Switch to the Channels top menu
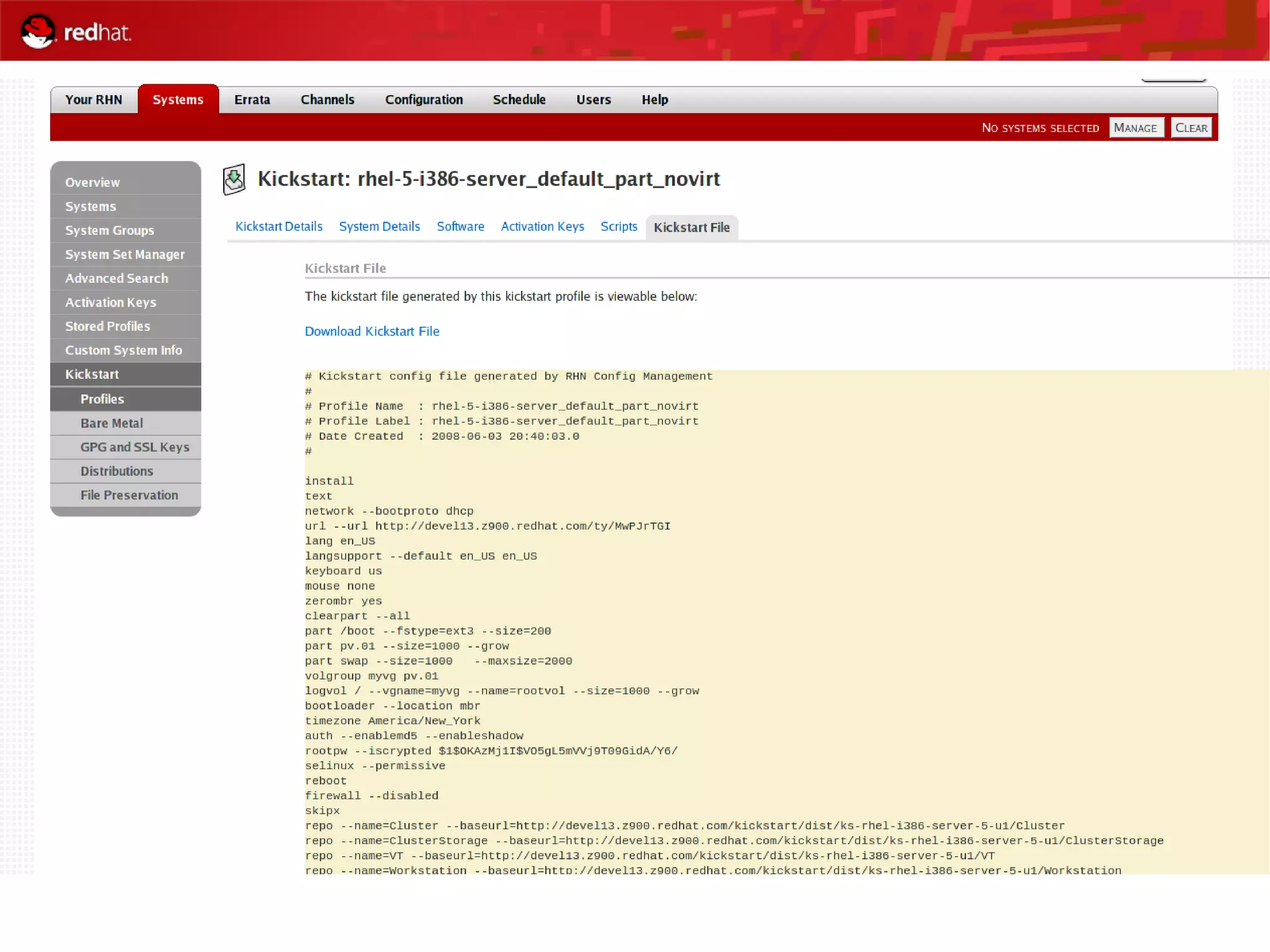 pyautogui.click(x=327, y=100)
